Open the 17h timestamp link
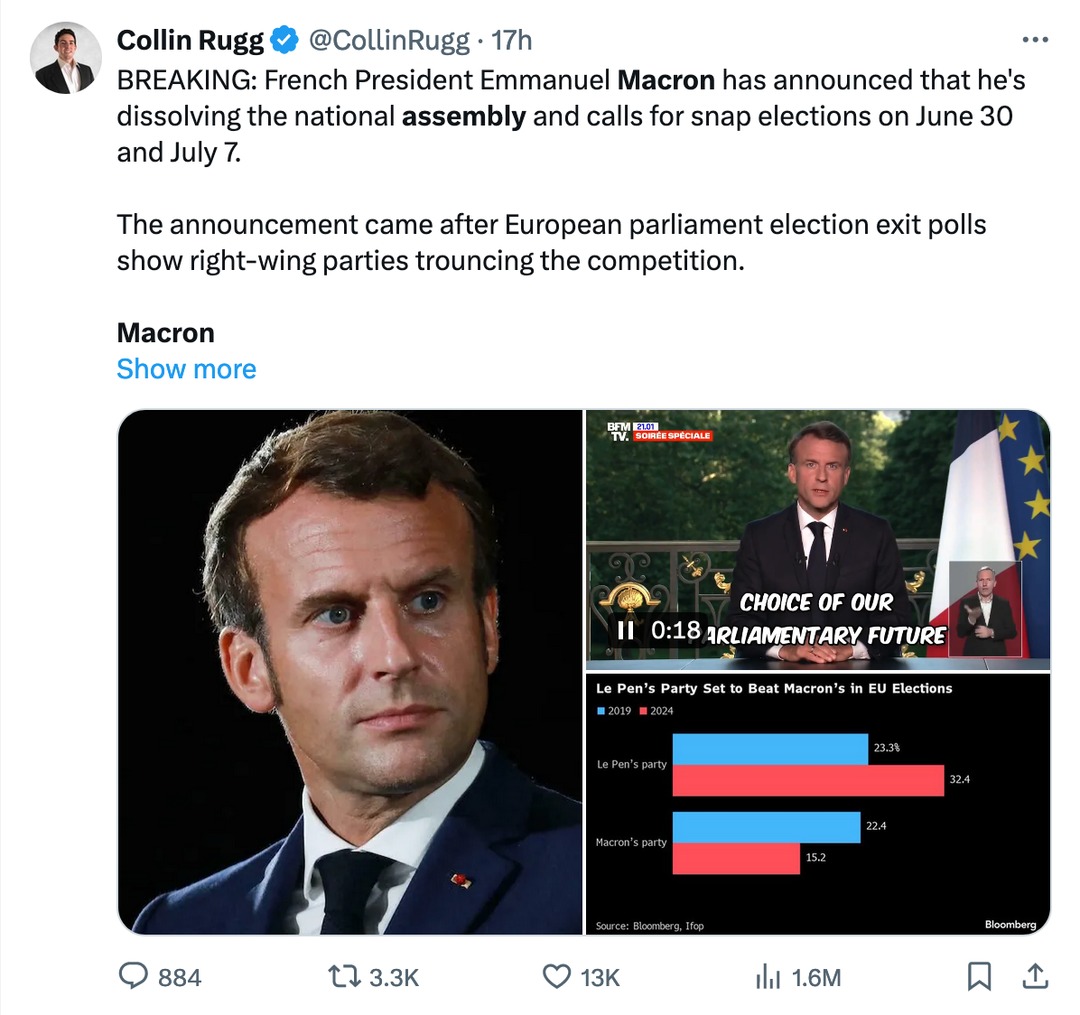Screen dimensions: 1080x1015 pos(512,40)
